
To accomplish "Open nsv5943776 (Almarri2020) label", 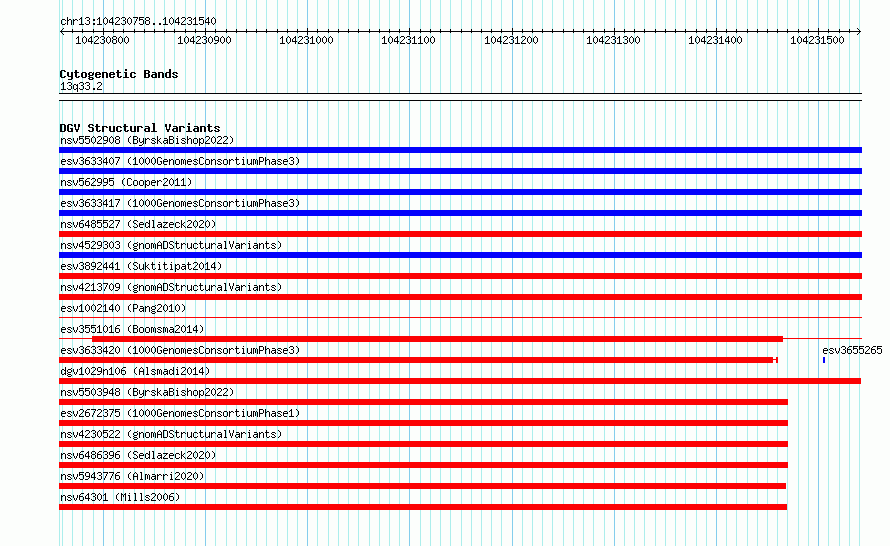I will point(132,476).
